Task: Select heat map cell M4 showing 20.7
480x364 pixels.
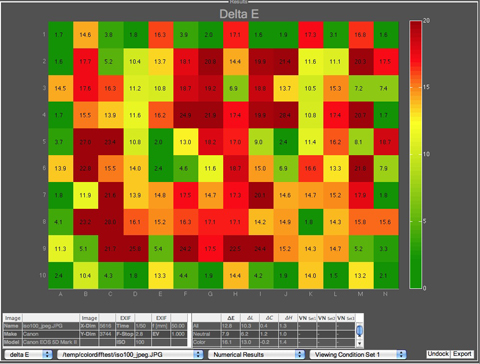Action: (361, 115)
